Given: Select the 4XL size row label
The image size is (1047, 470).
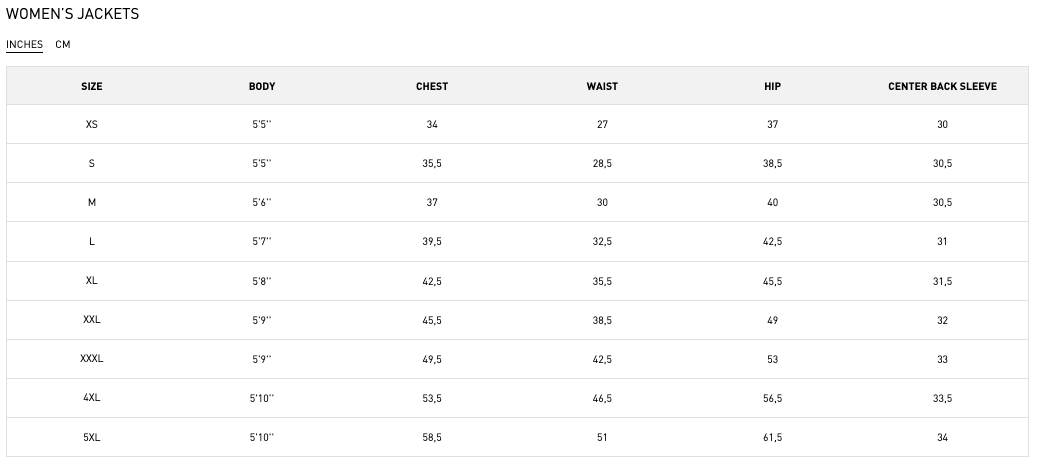Looking at the screenshot, I should (x=92, y=398).
